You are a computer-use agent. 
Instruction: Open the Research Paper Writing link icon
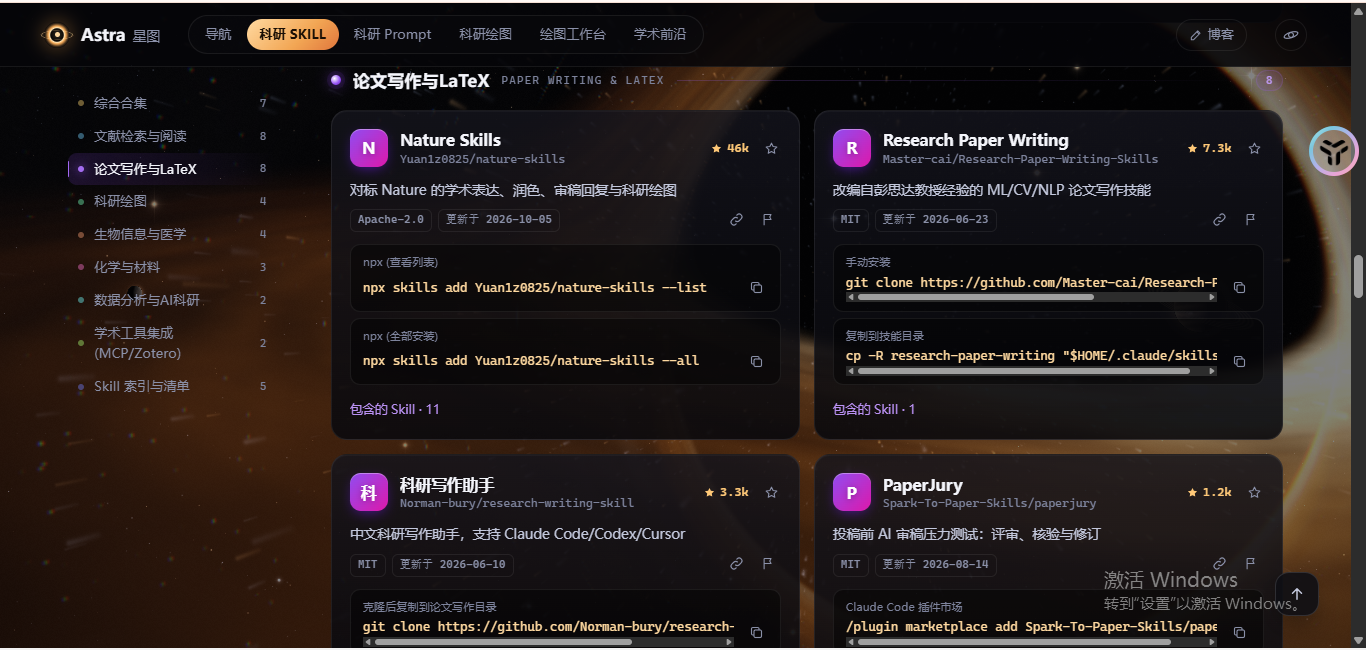tap(1220, 219)
